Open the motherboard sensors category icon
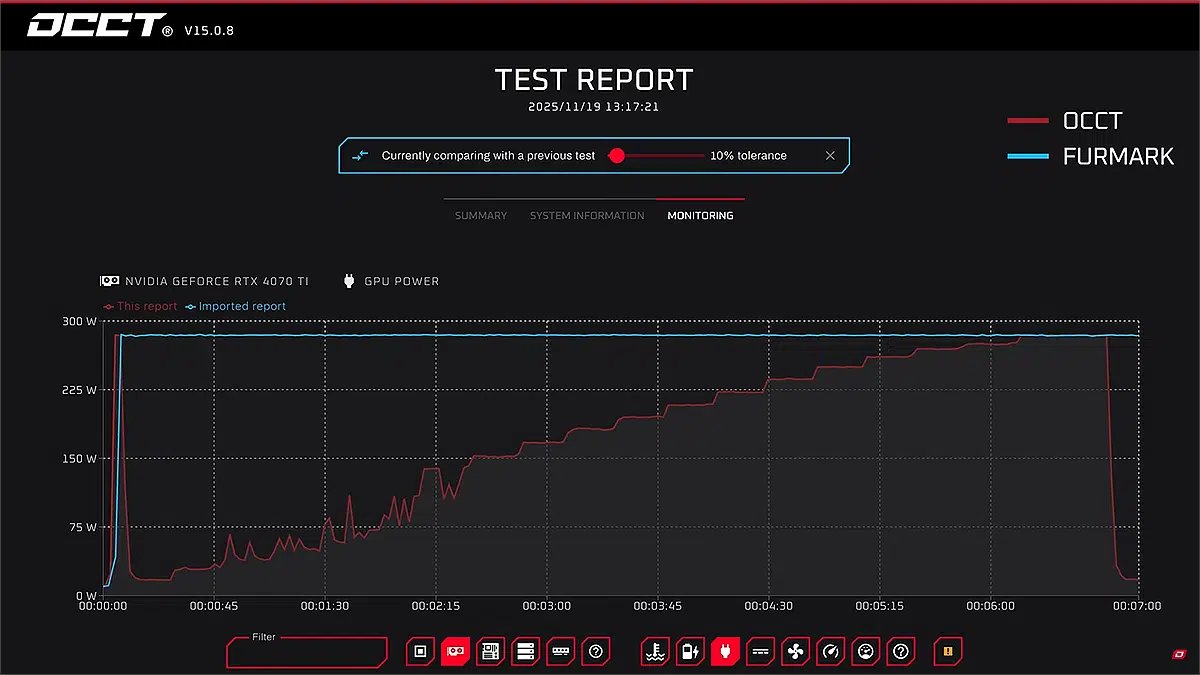This screenshot has width=1200, height=675. 491,651
